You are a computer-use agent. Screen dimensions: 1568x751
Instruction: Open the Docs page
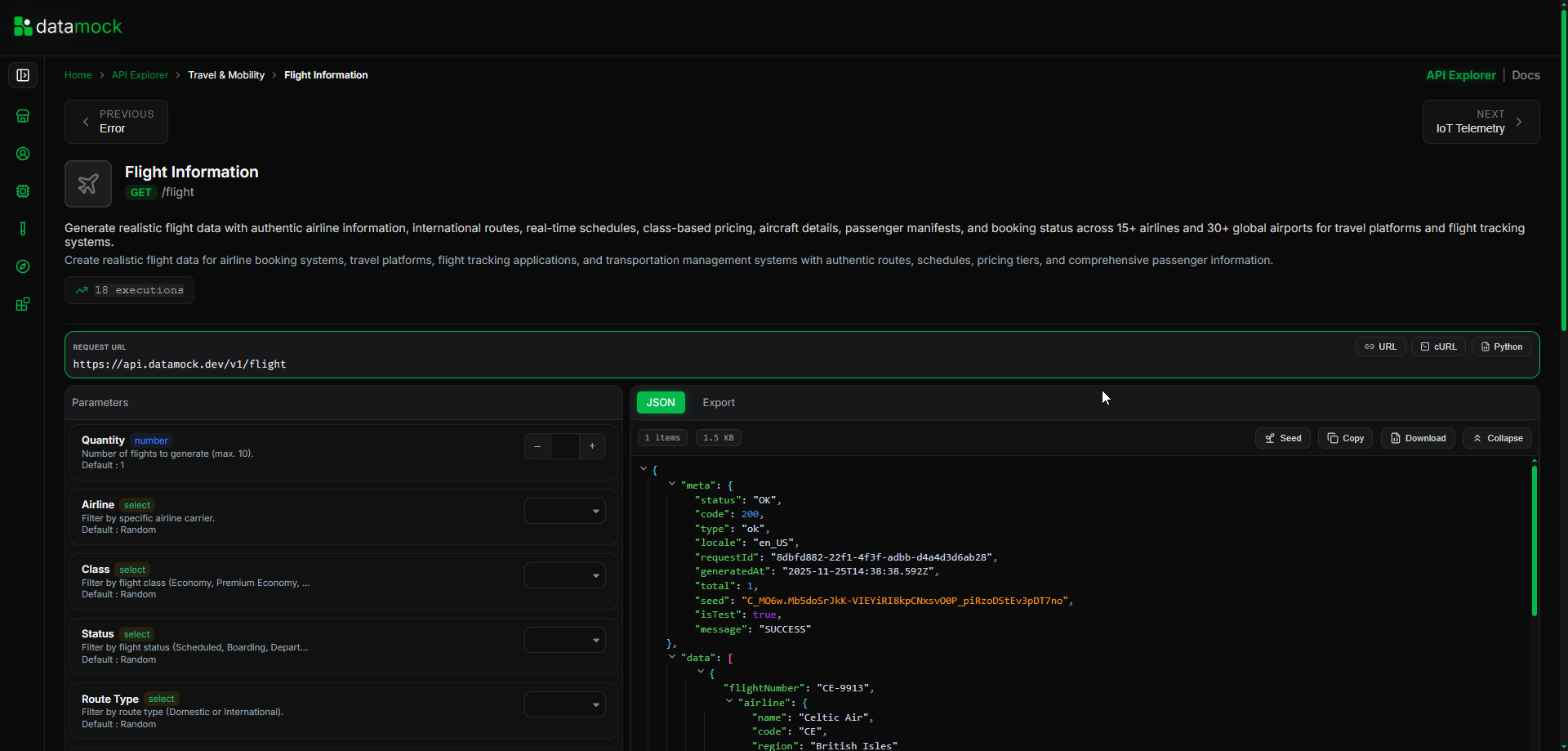pyautogui.click(x=1525, y=74)
